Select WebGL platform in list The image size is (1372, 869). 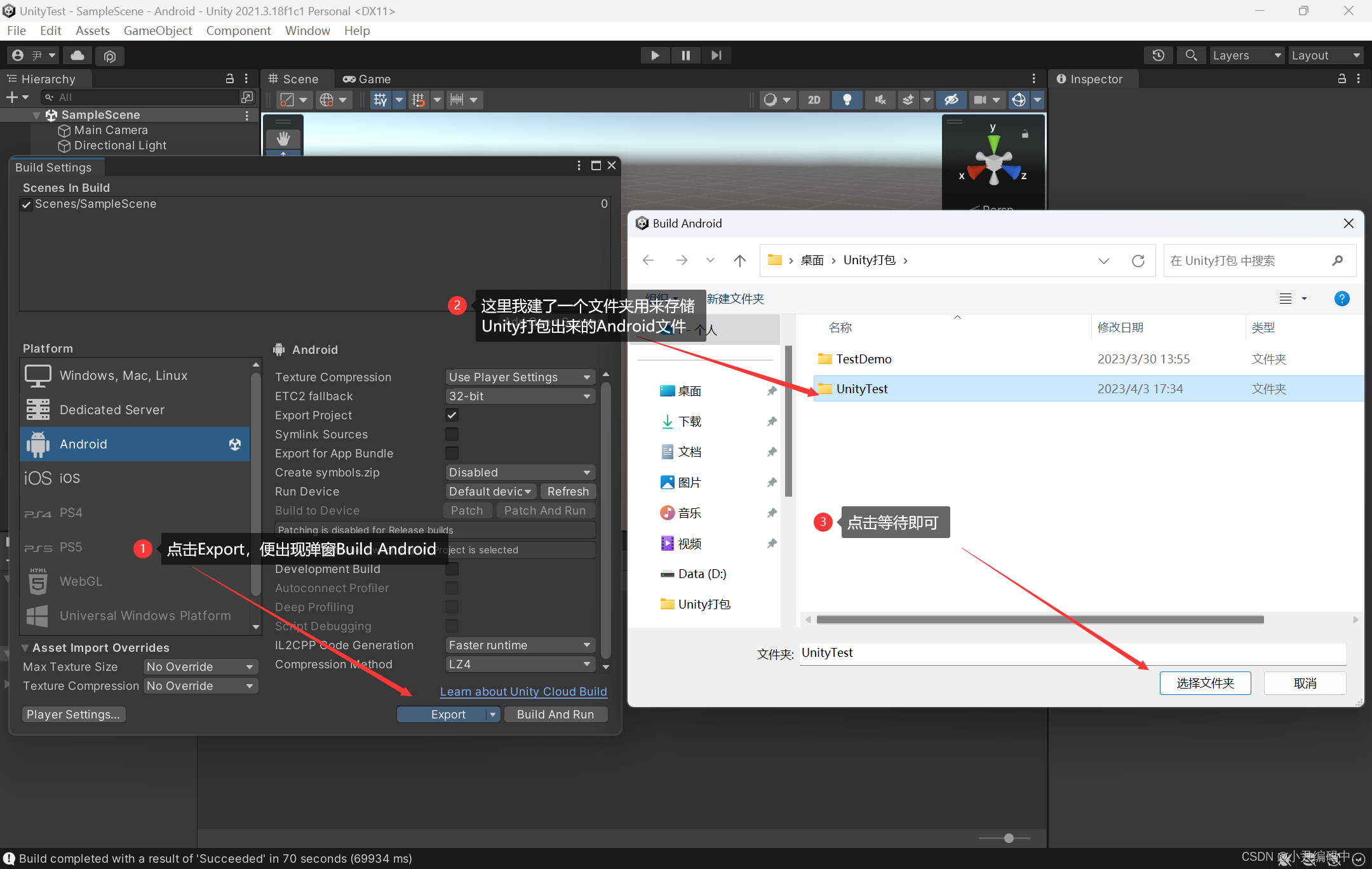point(136,582)
